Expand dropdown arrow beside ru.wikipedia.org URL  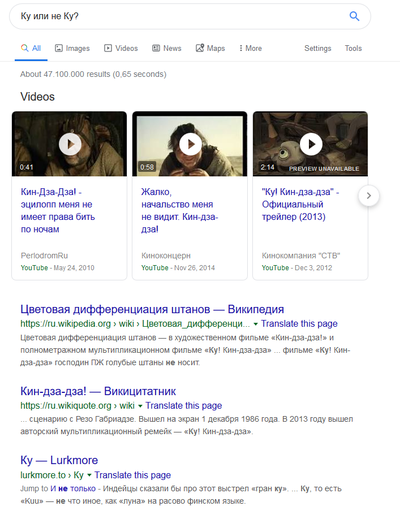click(256, 324)
